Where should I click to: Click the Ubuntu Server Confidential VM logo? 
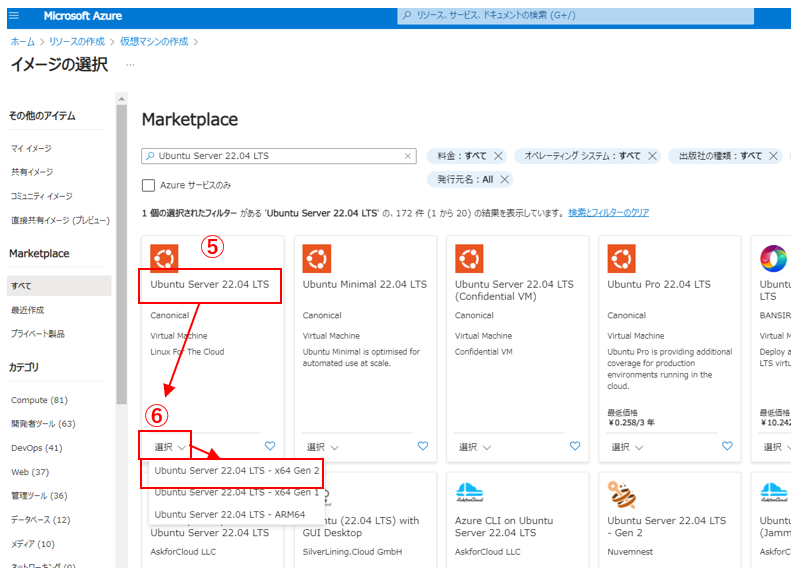[x=469, y=259]
